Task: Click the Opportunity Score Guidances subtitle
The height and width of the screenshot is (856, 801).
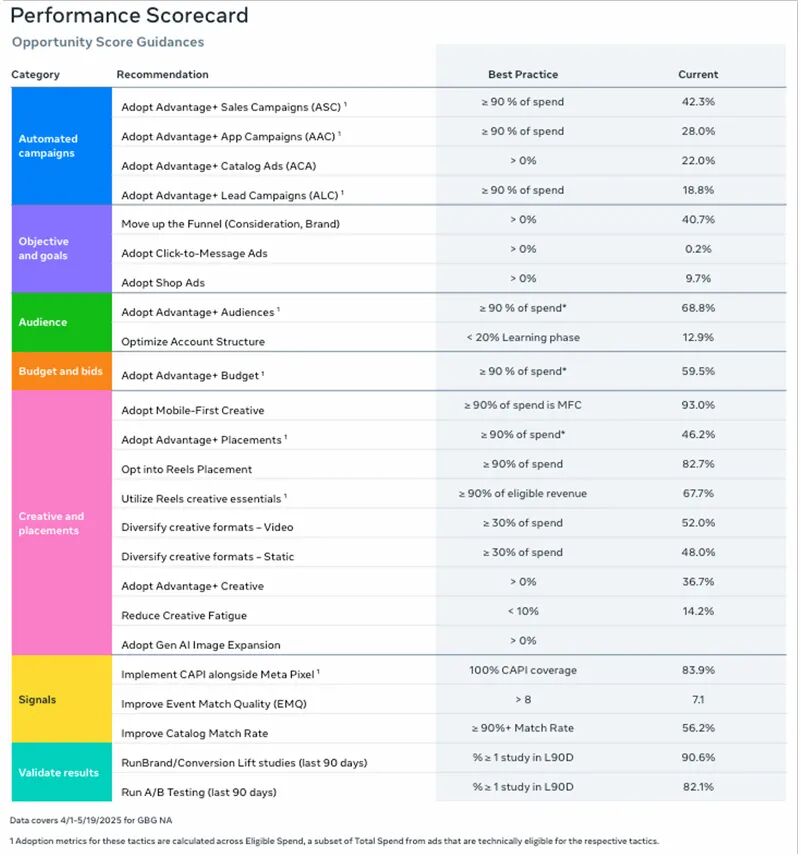Action: click(x=107, y=42)
